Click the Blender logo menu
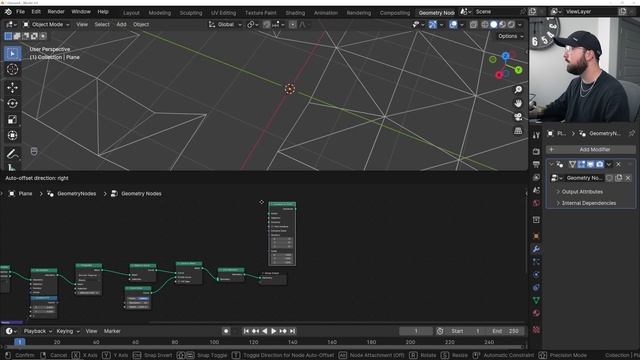Screen dimensions: 640x360 click(8, 12)
